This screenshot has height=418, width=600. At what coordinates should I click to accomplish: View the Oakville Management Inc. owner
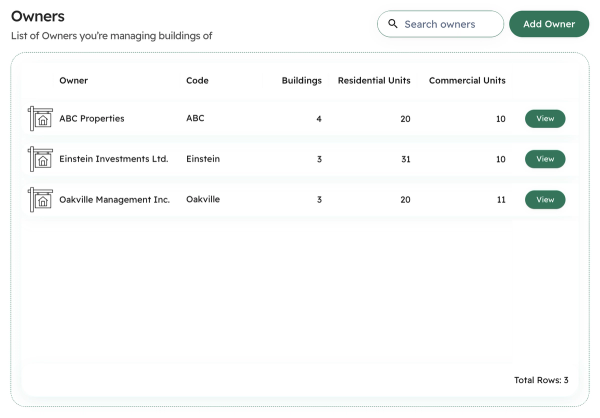(x=545, y=199)
